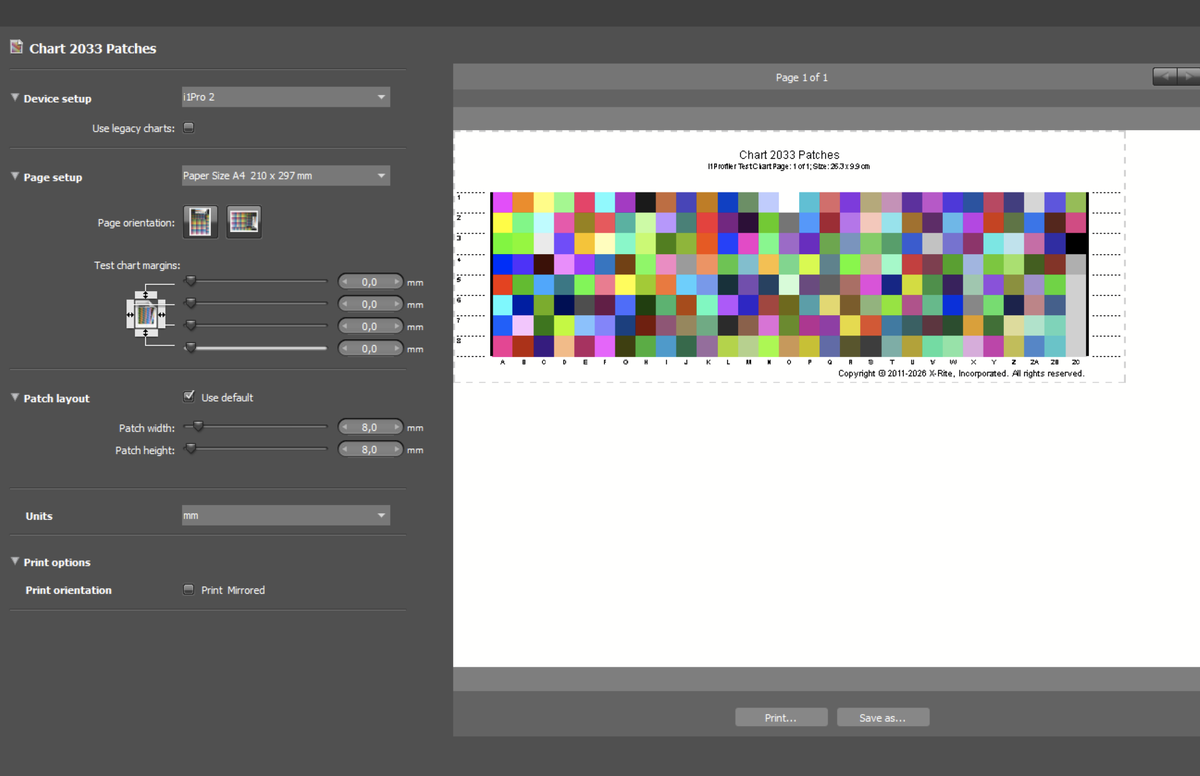Viewport: 1200px width, 776px height.
Task: Click the Patch height 8,0 value field
Action: [371, 450]
